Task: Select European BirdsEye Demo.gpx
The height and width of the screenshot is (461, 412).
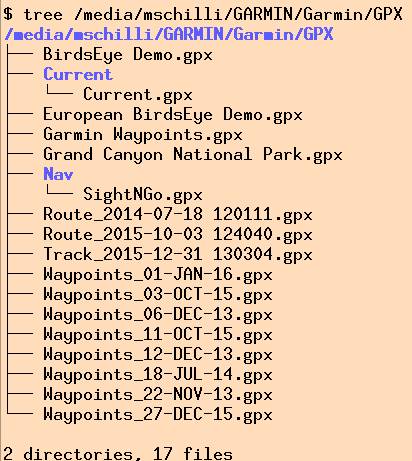Action: 173,115
